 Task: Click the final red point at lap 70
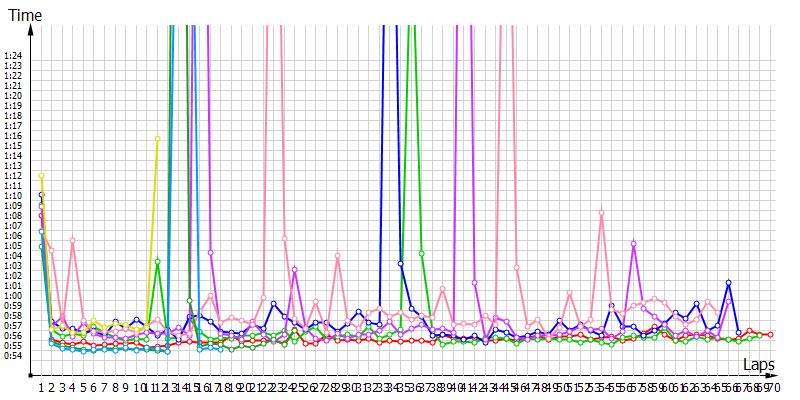coord(770,334)
